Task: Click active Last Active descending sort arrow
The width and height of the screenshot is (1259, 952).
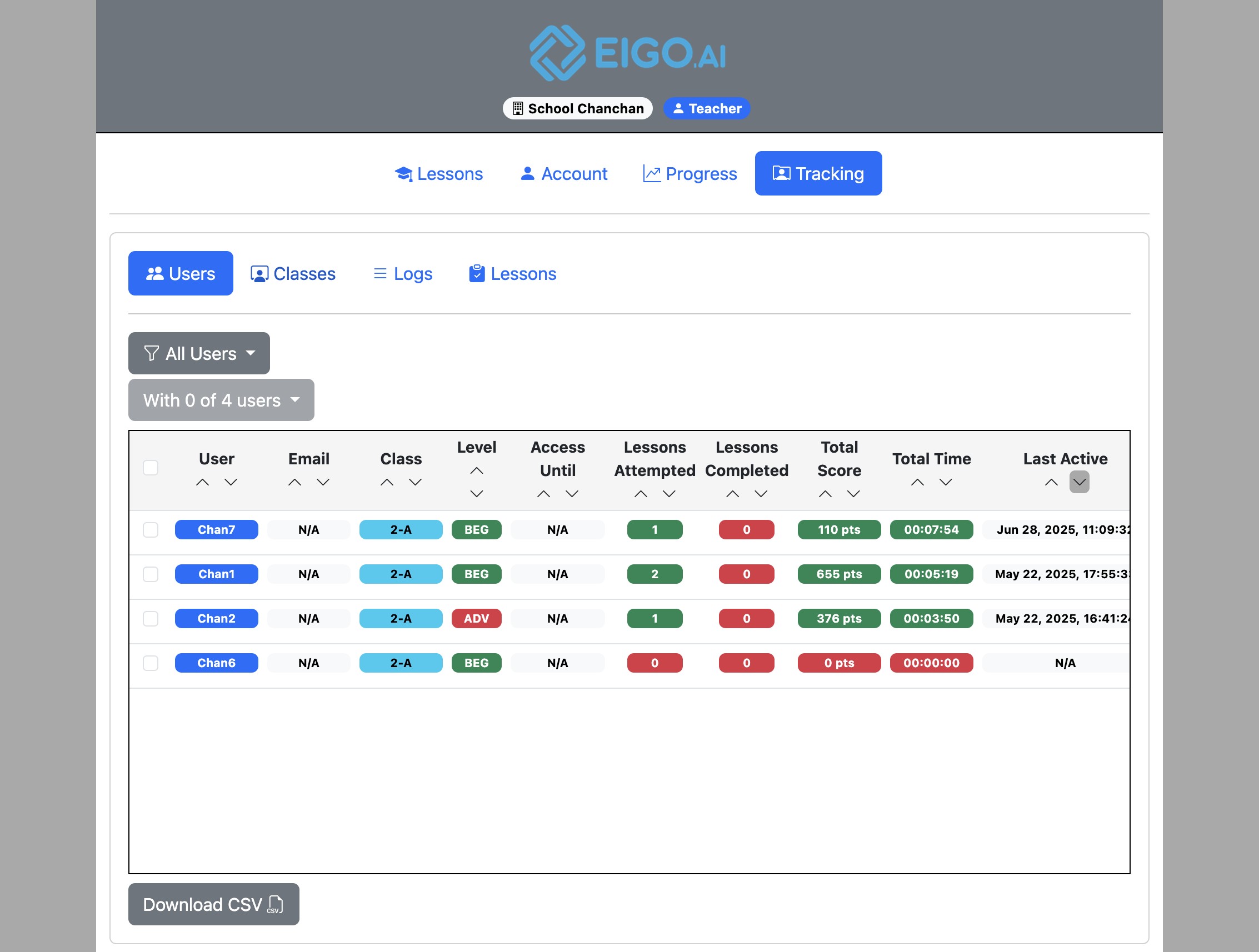Action: [x=1080, y=482]
